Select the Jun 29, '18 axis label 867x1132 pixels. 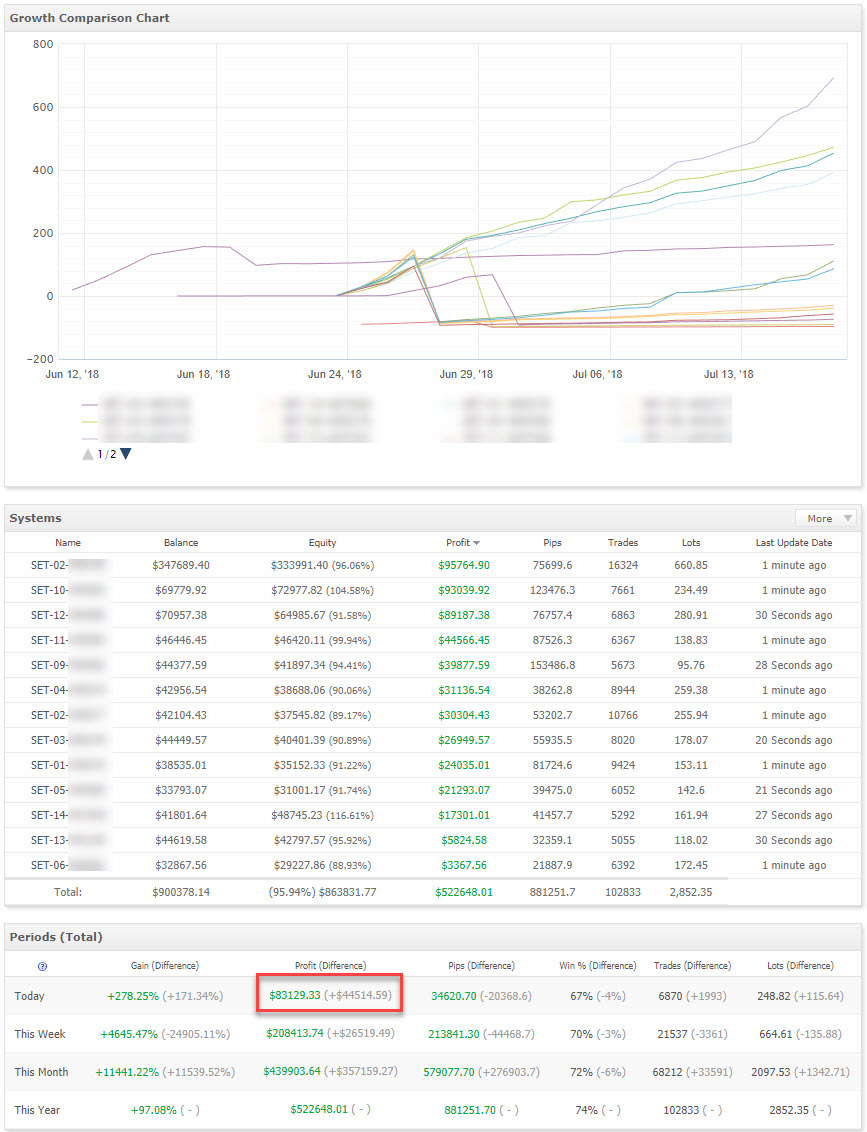click(x=466, y=374)
